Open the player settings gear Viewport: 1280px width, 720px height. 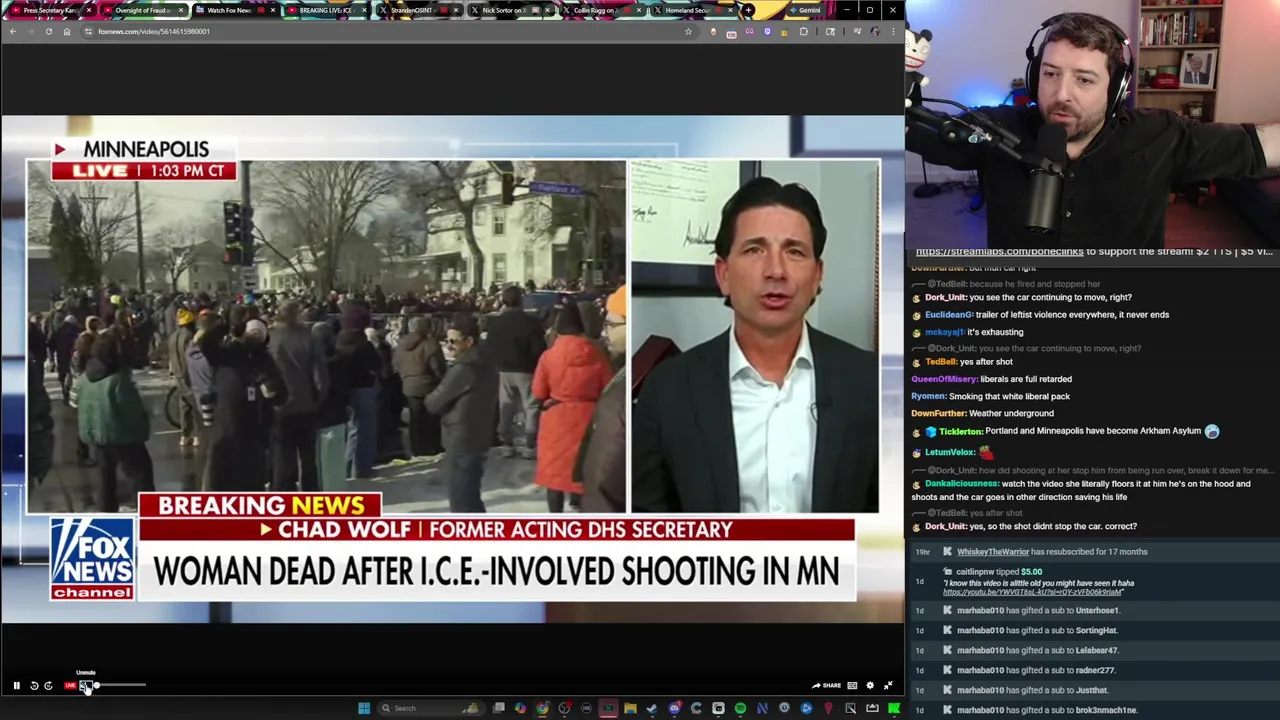pyautogui.click(x=870, y=686)
